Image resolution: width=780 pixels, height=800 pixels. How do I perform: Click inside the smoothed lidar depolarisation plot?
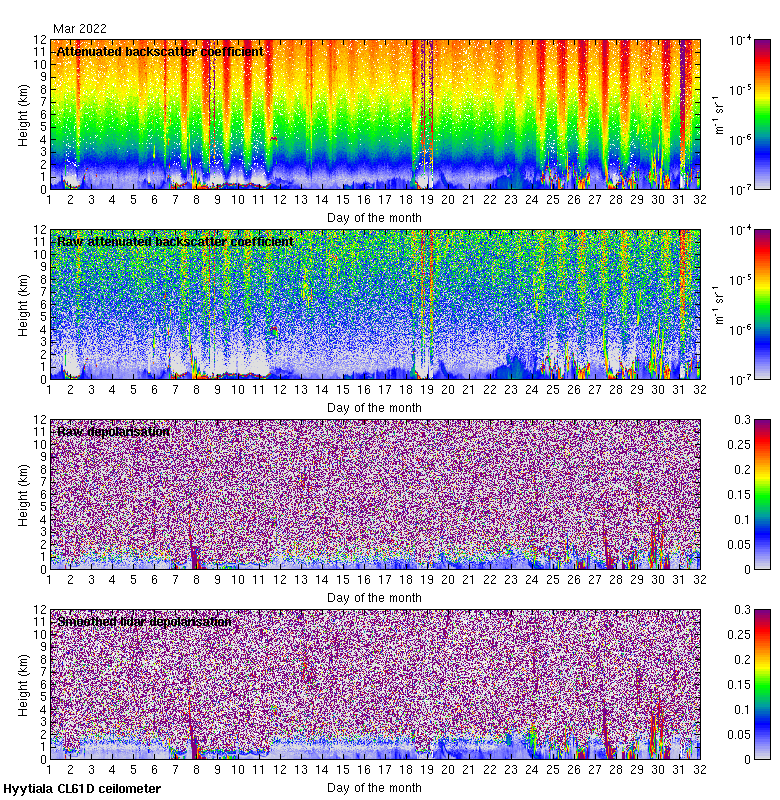[x=375, y=684]
